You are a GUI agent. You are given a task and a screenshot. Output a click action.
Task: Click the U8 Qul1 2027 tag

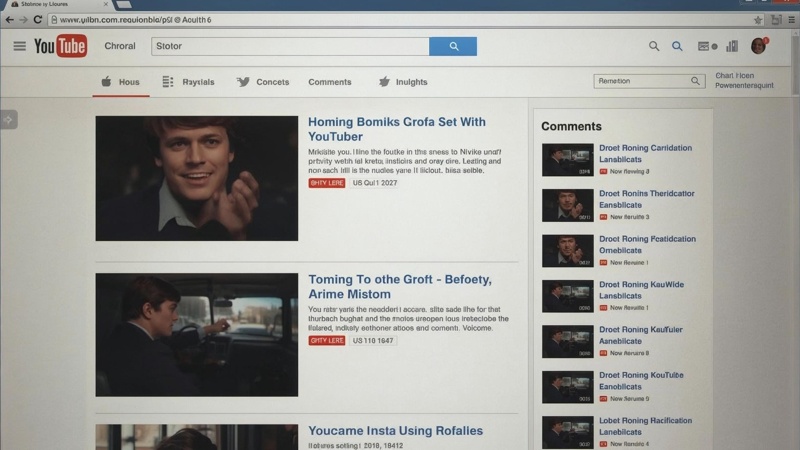374,183
